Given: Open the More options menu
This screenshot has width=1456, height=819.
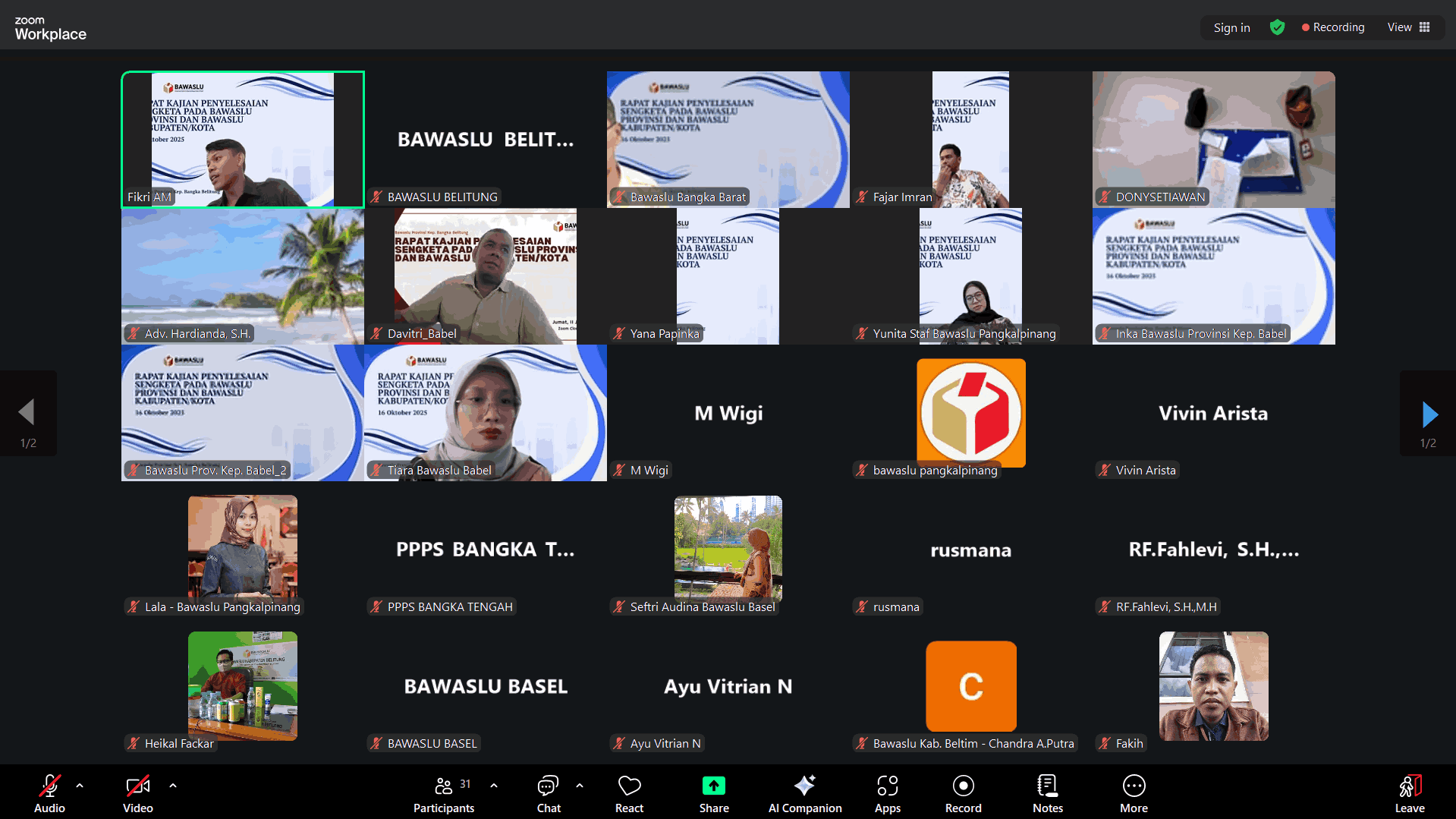Looking at the screenshot, I should click(1134, 793).
